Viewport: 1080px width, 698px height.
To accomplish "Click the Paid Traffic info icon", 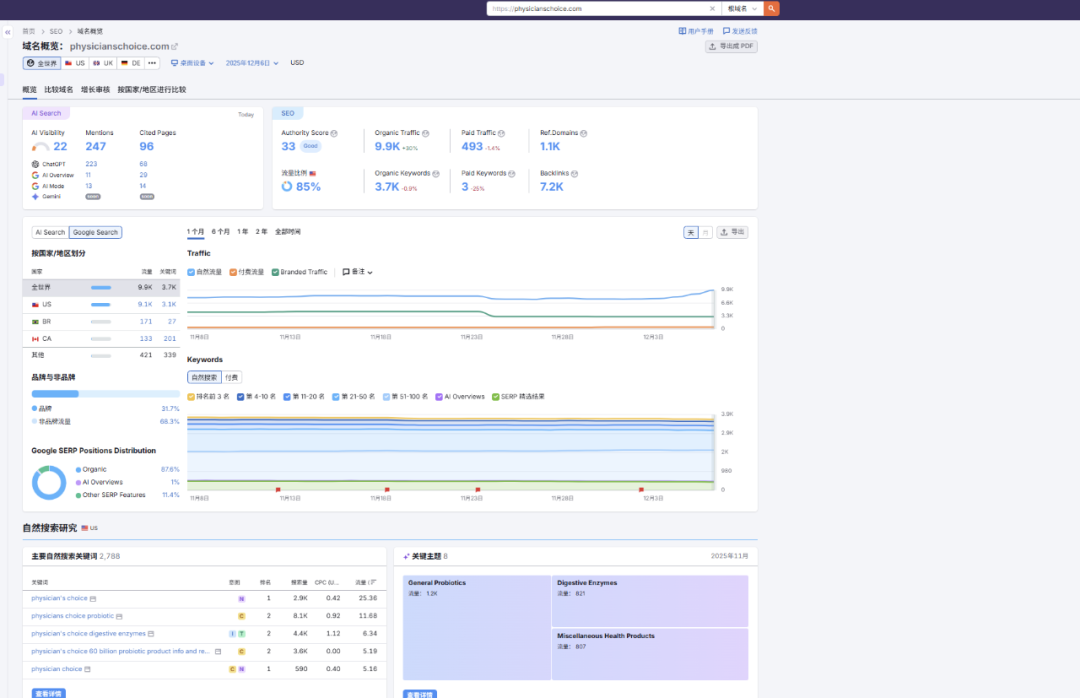I will (x=501, y=134).
